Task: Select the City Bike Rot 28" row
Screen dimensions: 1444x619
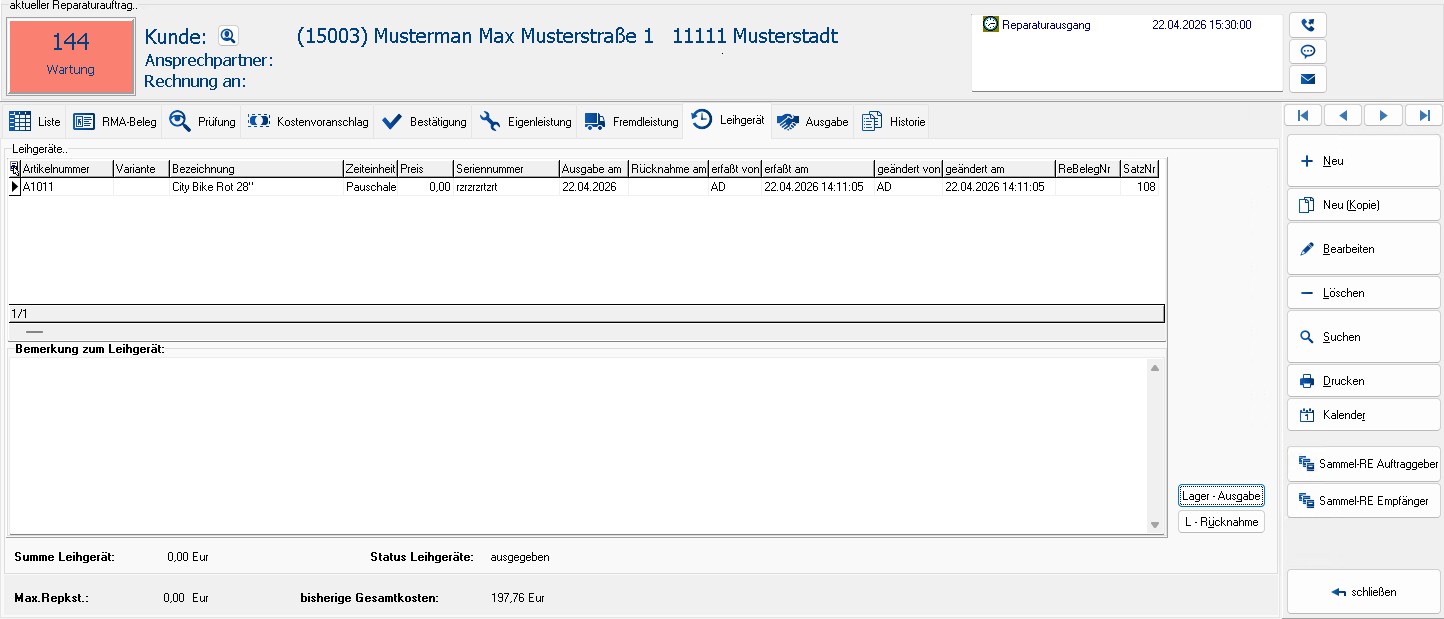Action: 255,187
